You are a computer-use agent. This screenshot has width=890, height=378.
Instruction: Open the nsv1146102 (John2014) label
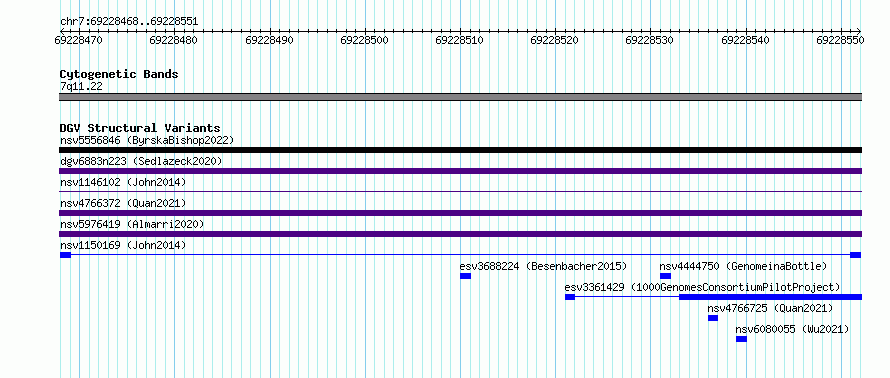click(123, 182)
